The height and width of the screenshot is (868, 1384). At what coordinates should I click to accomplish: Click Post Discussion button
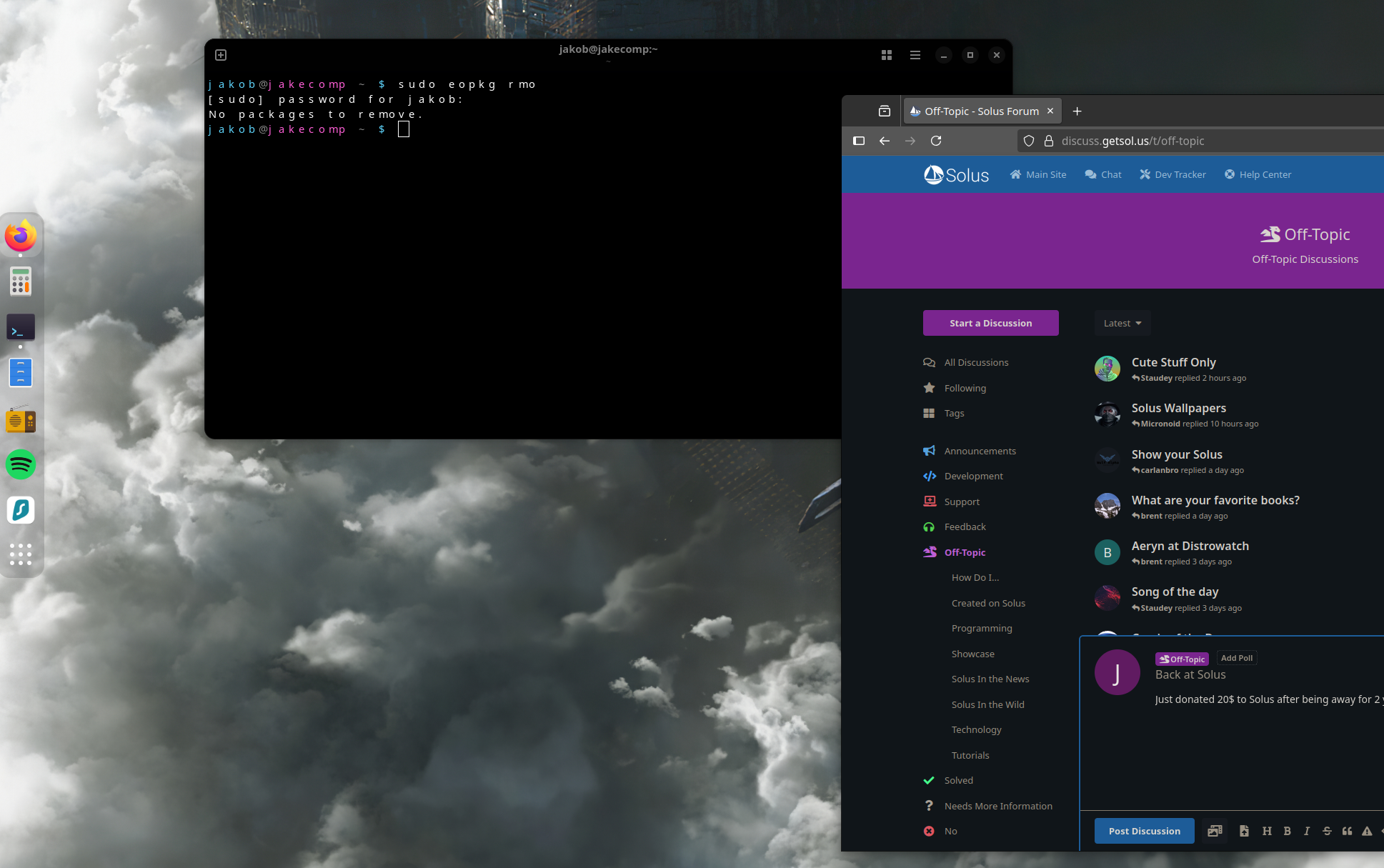(x=1144, y=831)
